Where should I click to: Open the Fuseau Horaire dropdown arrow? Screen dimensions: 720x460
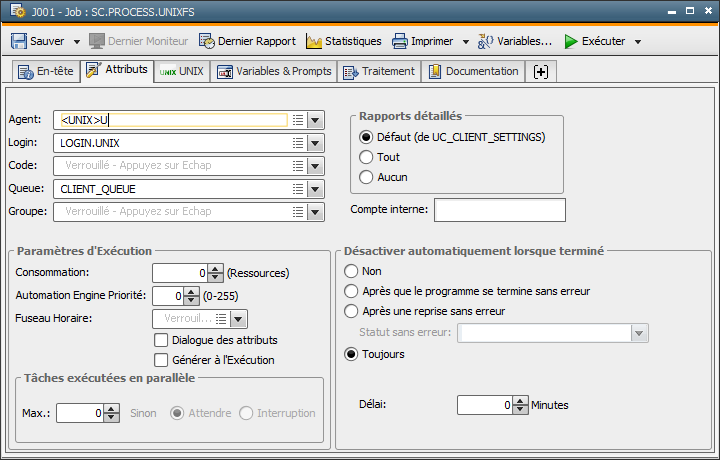tap(238, 319)
